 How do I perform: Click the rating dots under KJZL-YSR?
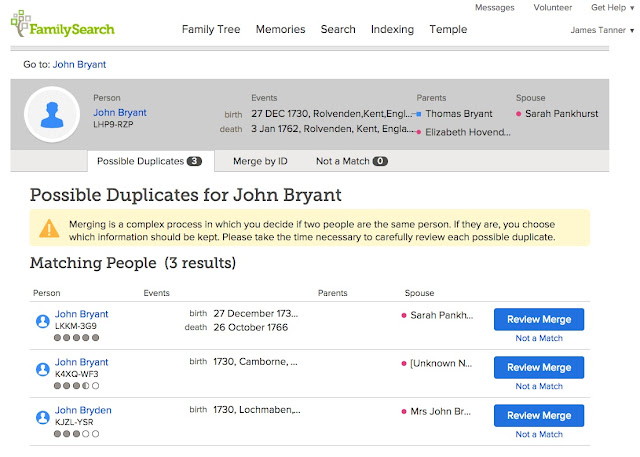[77, 434]
